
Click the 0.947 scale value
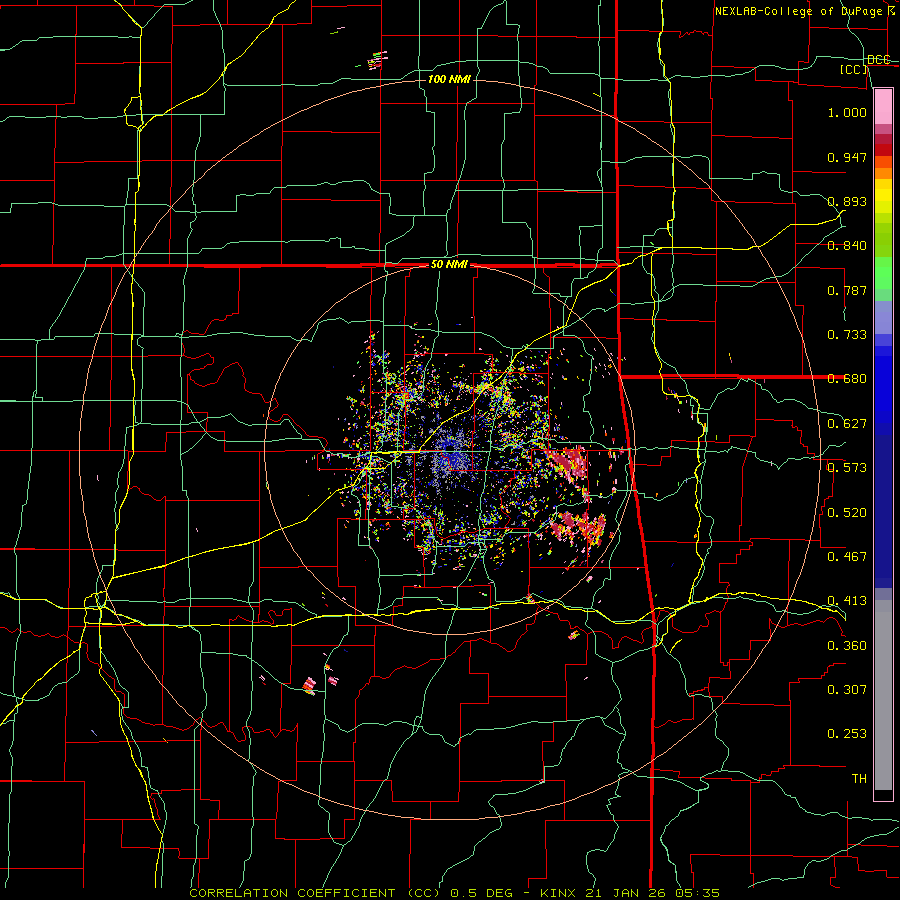coord(847,157)
